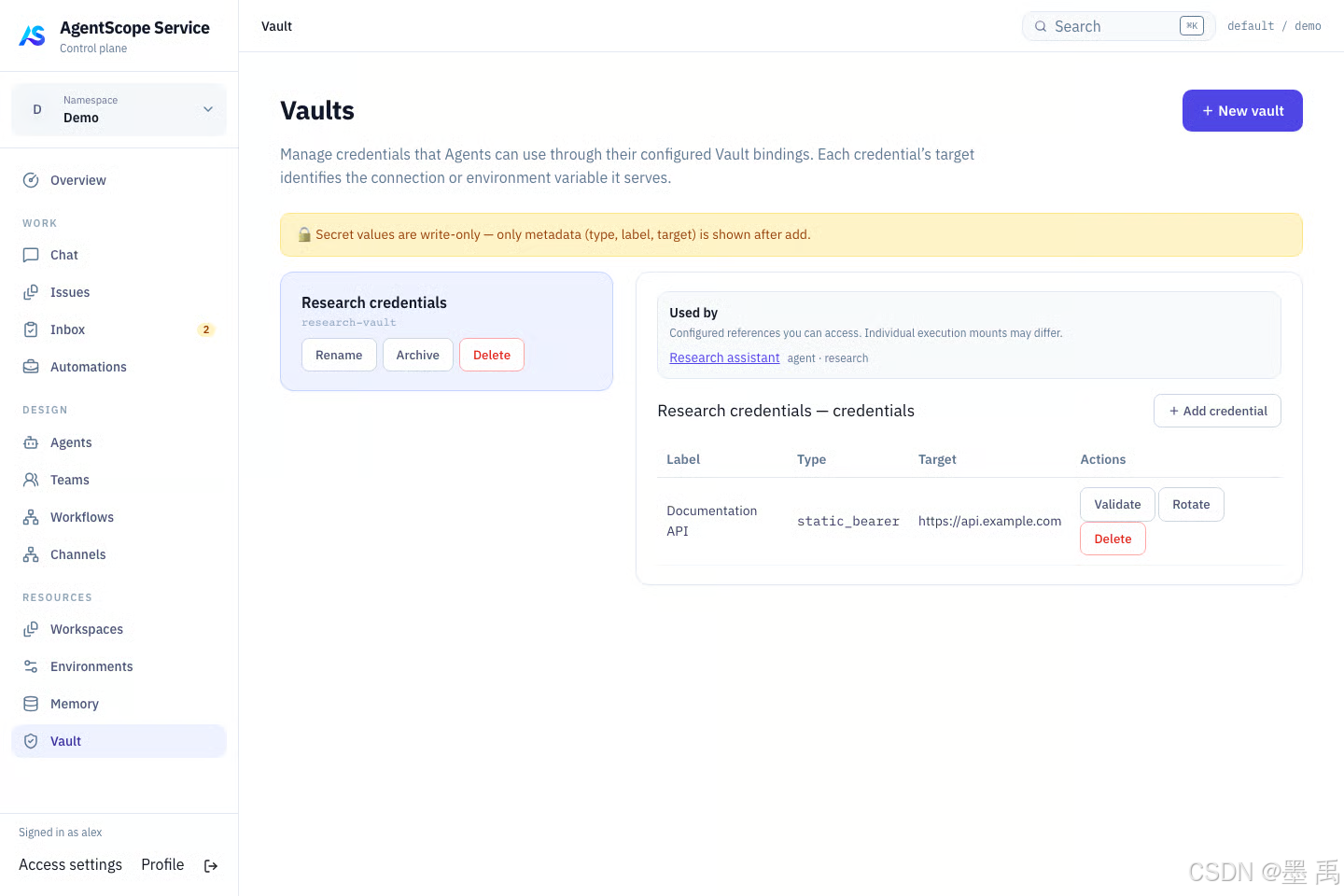1344x896 pixels.
Task: Click the Environments sliders icon
Action: [x=31, y=666]
